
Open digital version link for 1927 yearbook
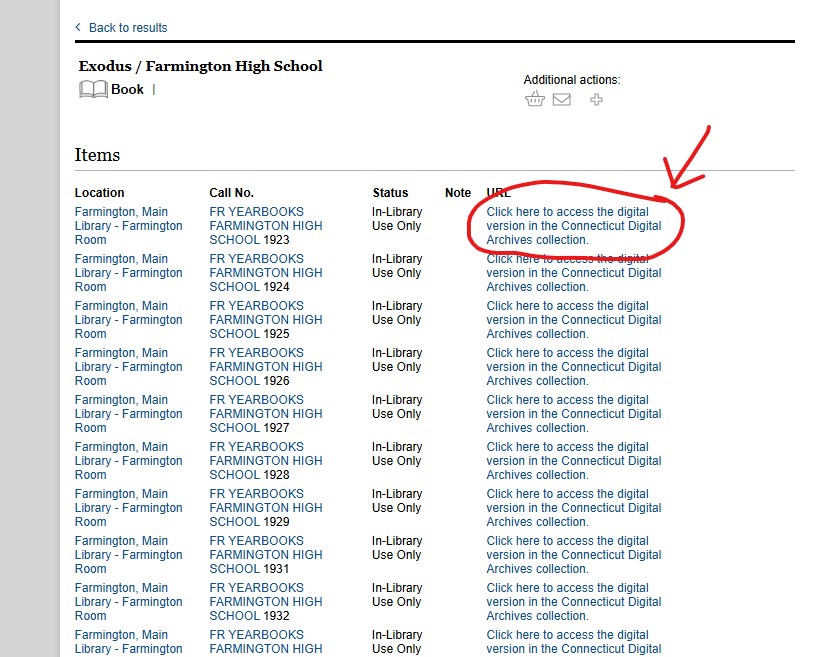(574, 414)
